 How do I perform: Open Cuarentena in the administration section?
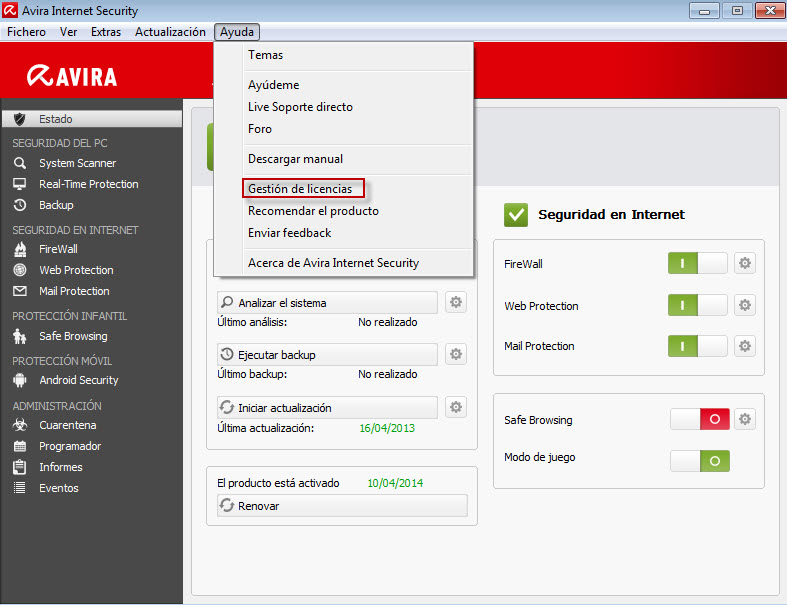67,425
